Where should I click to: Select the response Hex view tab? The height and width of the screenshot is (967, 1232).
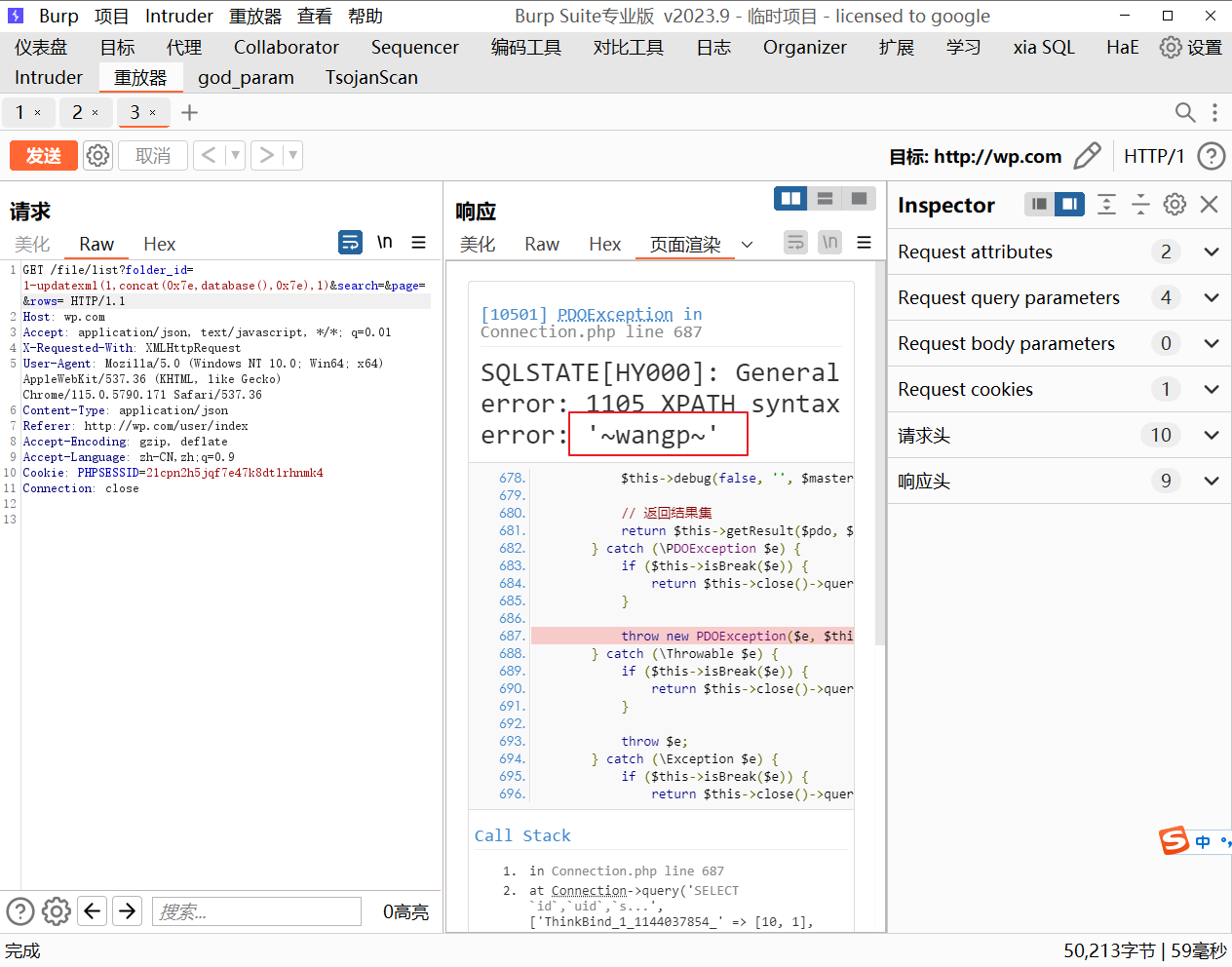604,244
